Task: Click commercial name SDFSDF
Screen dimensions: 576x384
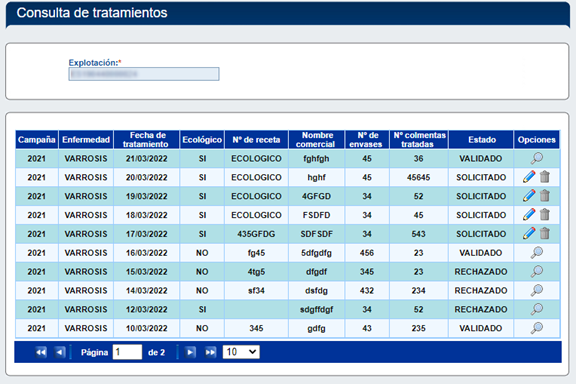Action: (x=316, y=234)
